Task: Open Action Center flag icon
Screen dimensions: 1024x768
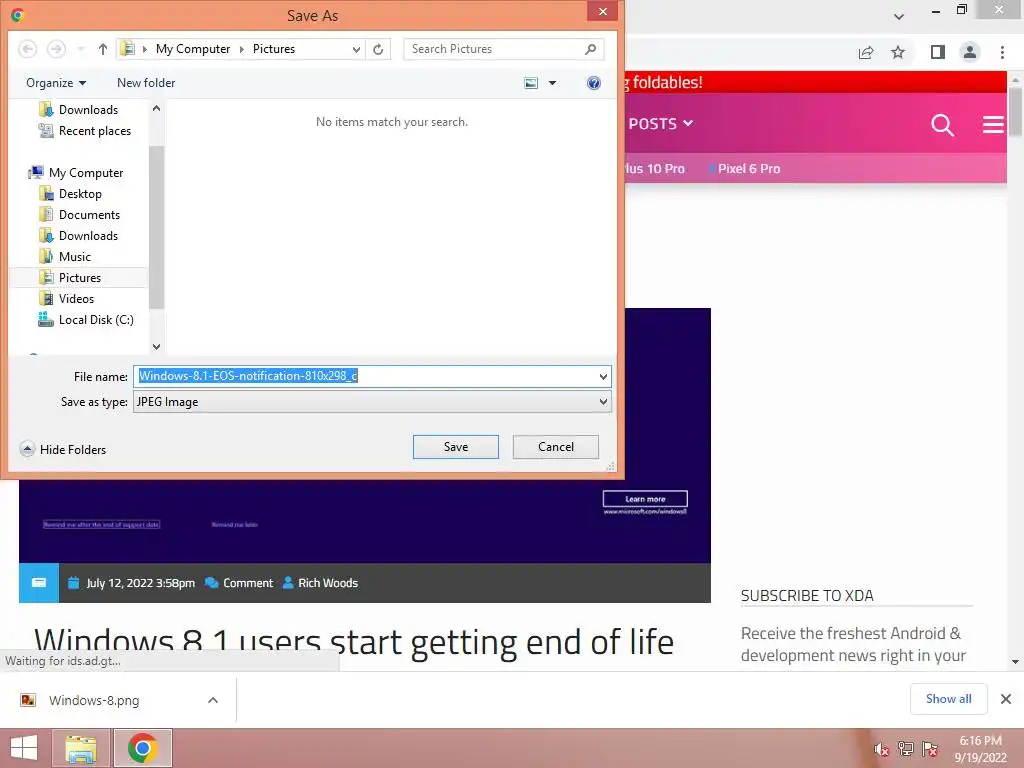Action: [930, 749]
